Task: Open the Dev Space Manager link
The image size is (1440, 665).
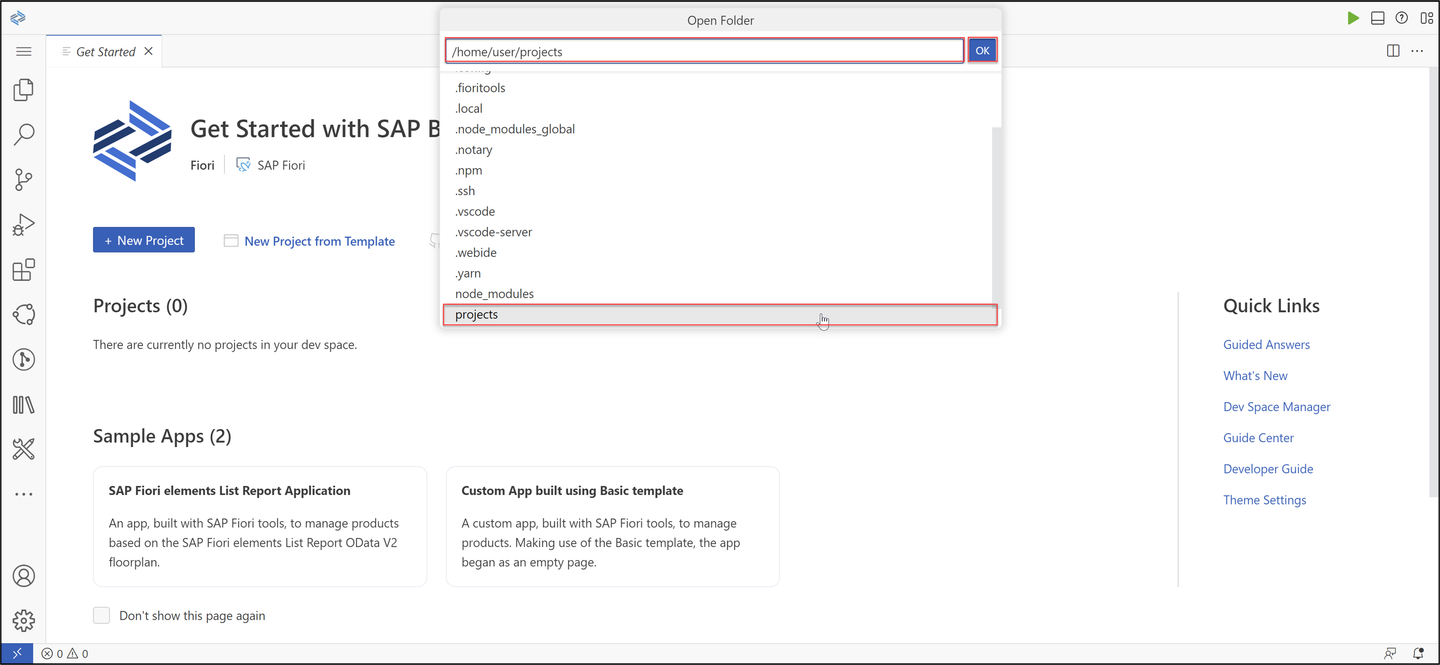Action: 1277,406
